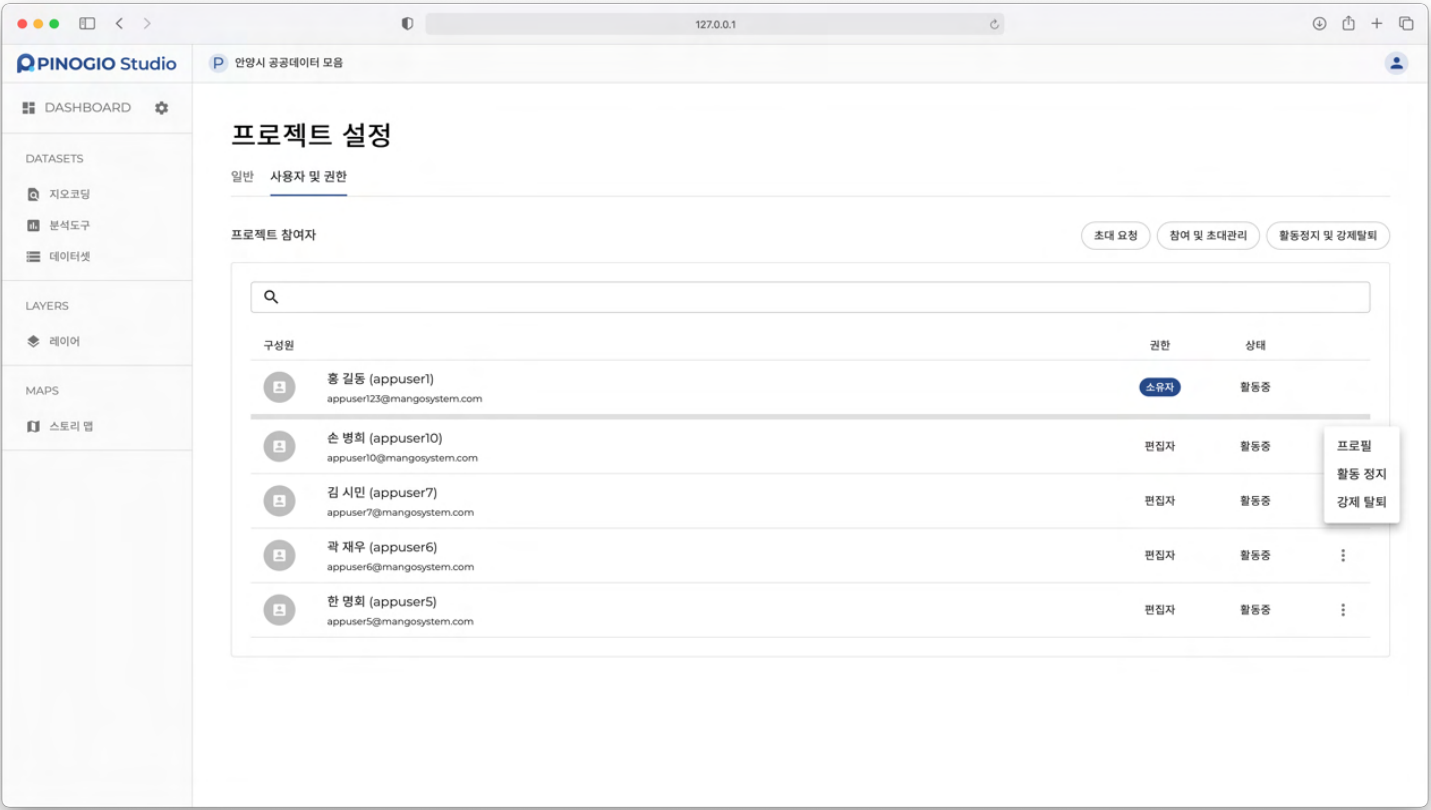Choose 활동 정지 in the context menu
The image size is (1431, 810).
(x=1361, y=474)
